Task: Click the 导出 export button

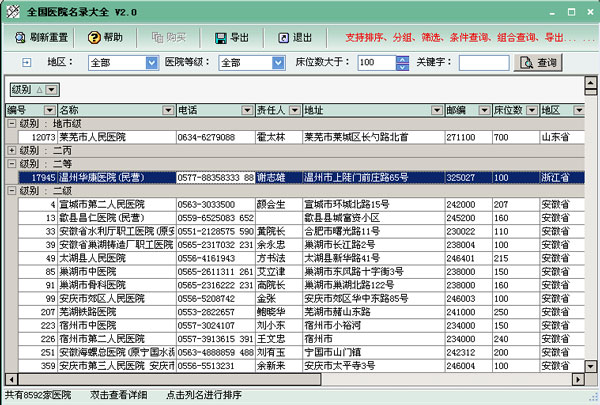Action: (x=231, y=37)
